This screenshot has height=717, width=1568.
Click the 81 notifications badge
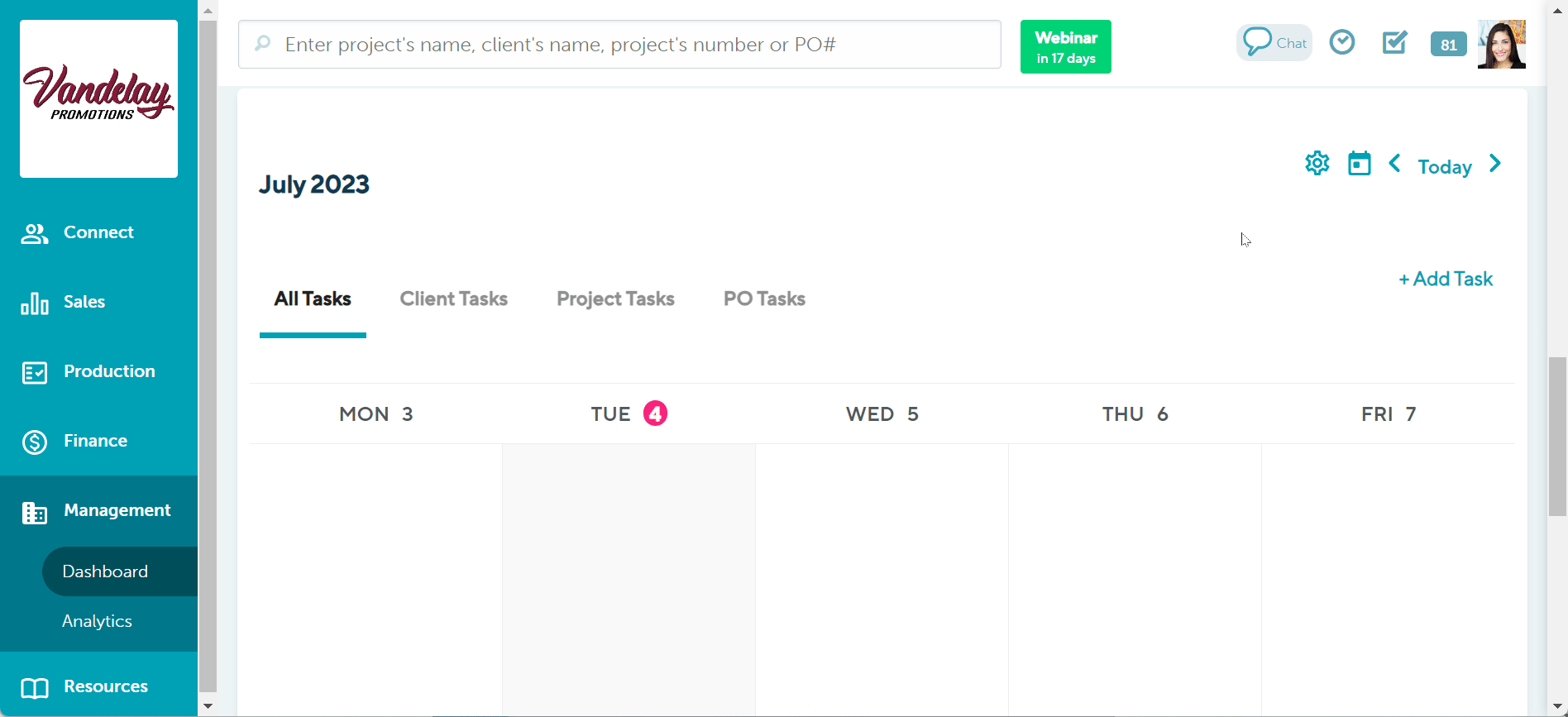click(1448, 45)
